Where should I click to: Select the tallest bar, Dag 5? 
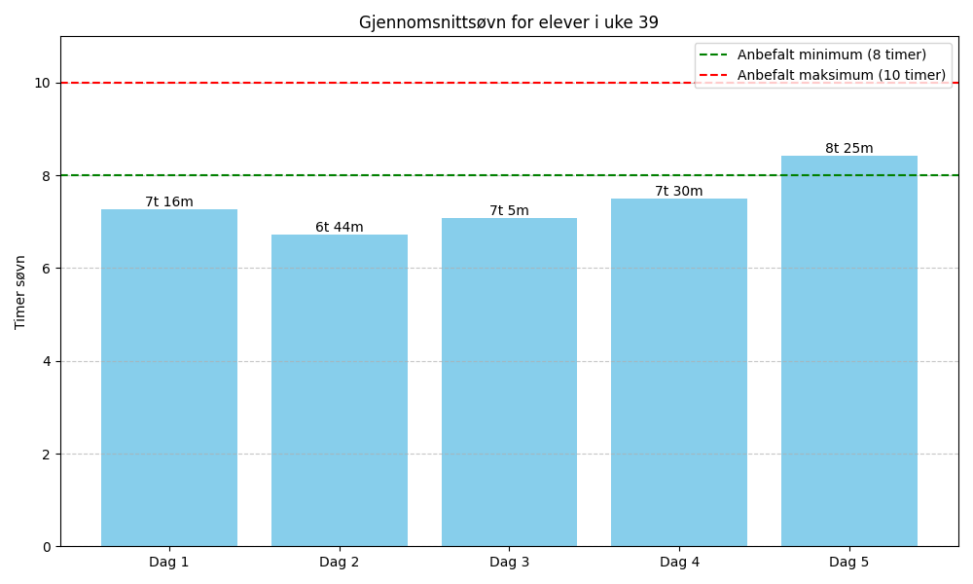(x=849, y=351)
